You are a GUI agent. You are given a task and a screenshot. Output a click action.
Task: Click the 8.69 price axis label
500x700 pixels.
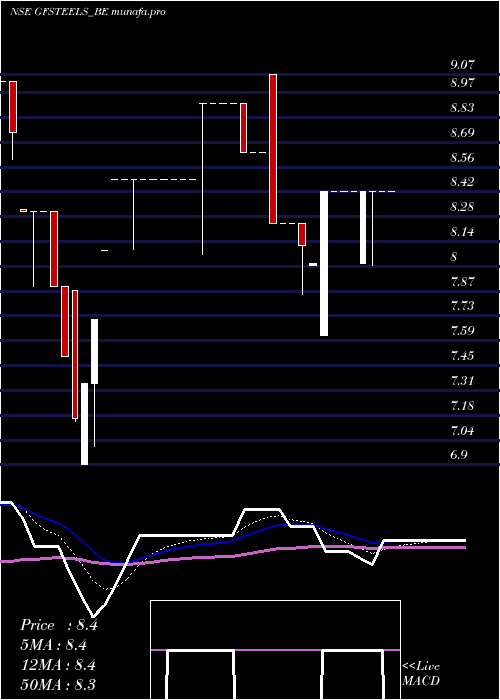tap(462, 133)
